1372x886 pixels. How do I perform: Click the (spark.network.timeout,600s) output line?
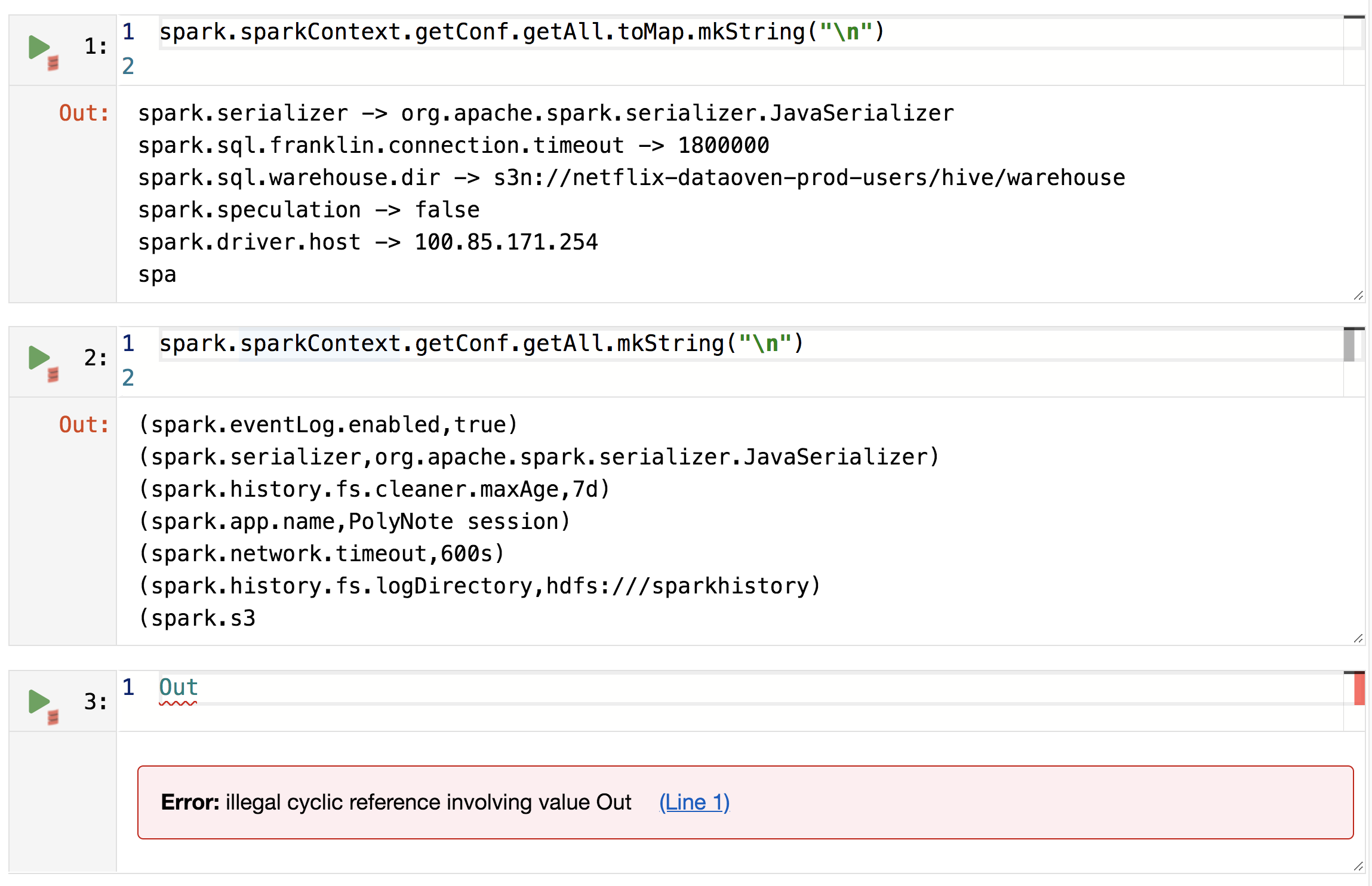tap(322, 553)
